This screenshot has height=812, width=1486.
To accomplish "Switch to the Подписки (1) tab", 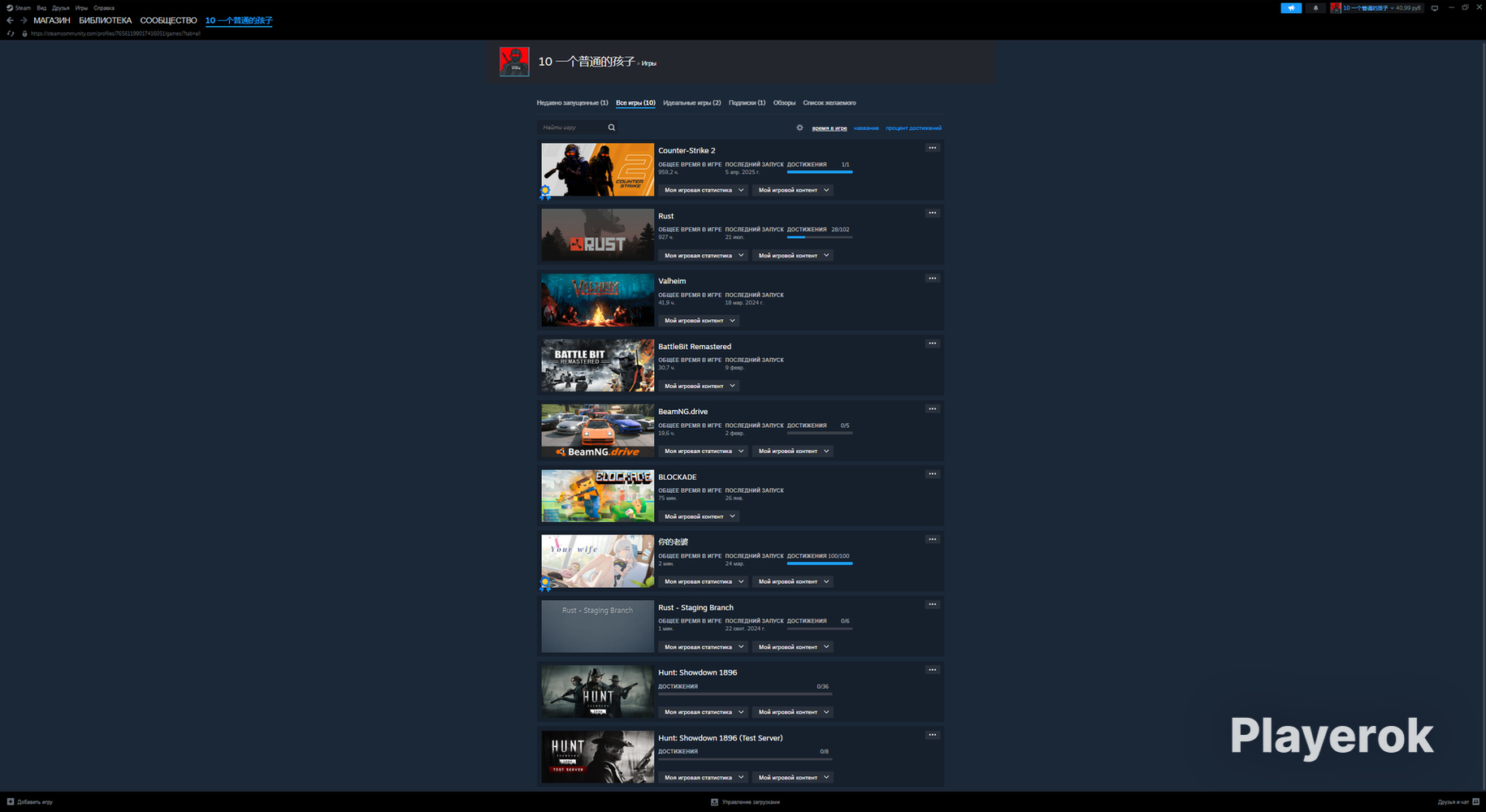I will (x=747, y=103).
